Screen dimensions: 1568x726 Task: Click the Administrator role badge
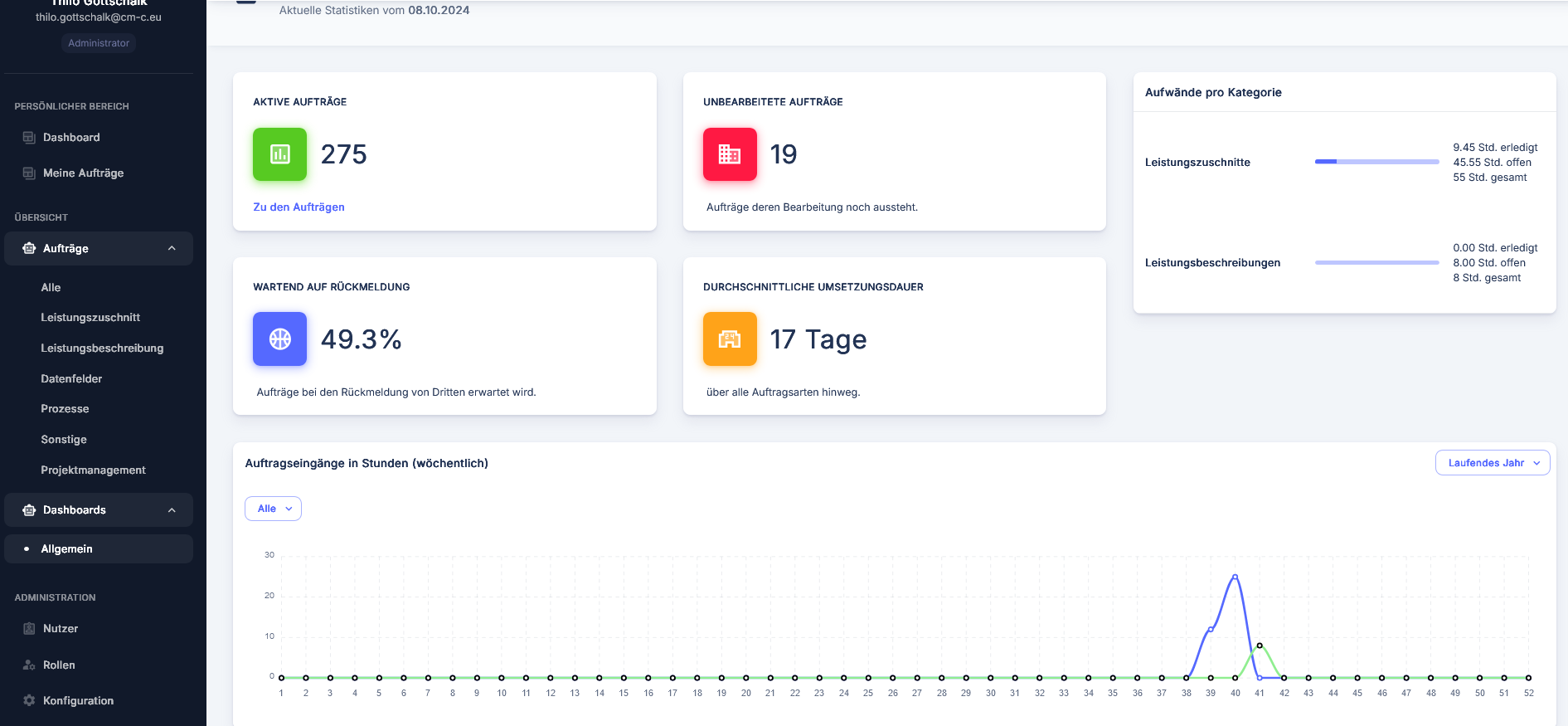coord(99,43)
